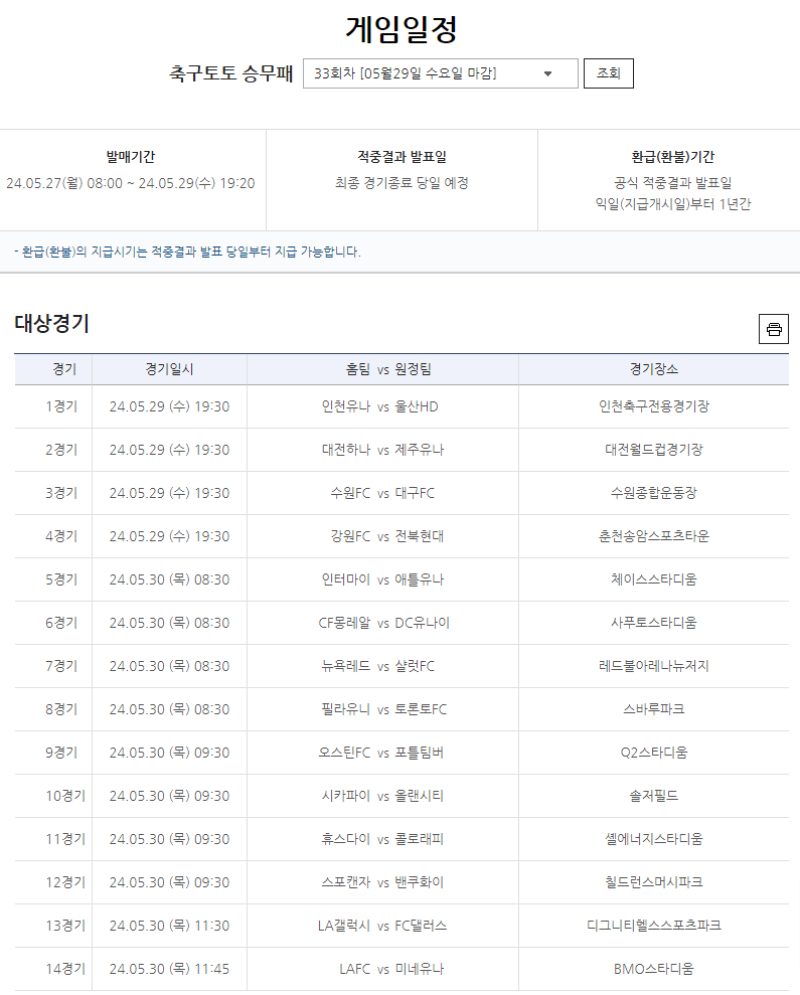Click 체이스스타디움 venue cell
800x995 pixels.
[654, 579]
